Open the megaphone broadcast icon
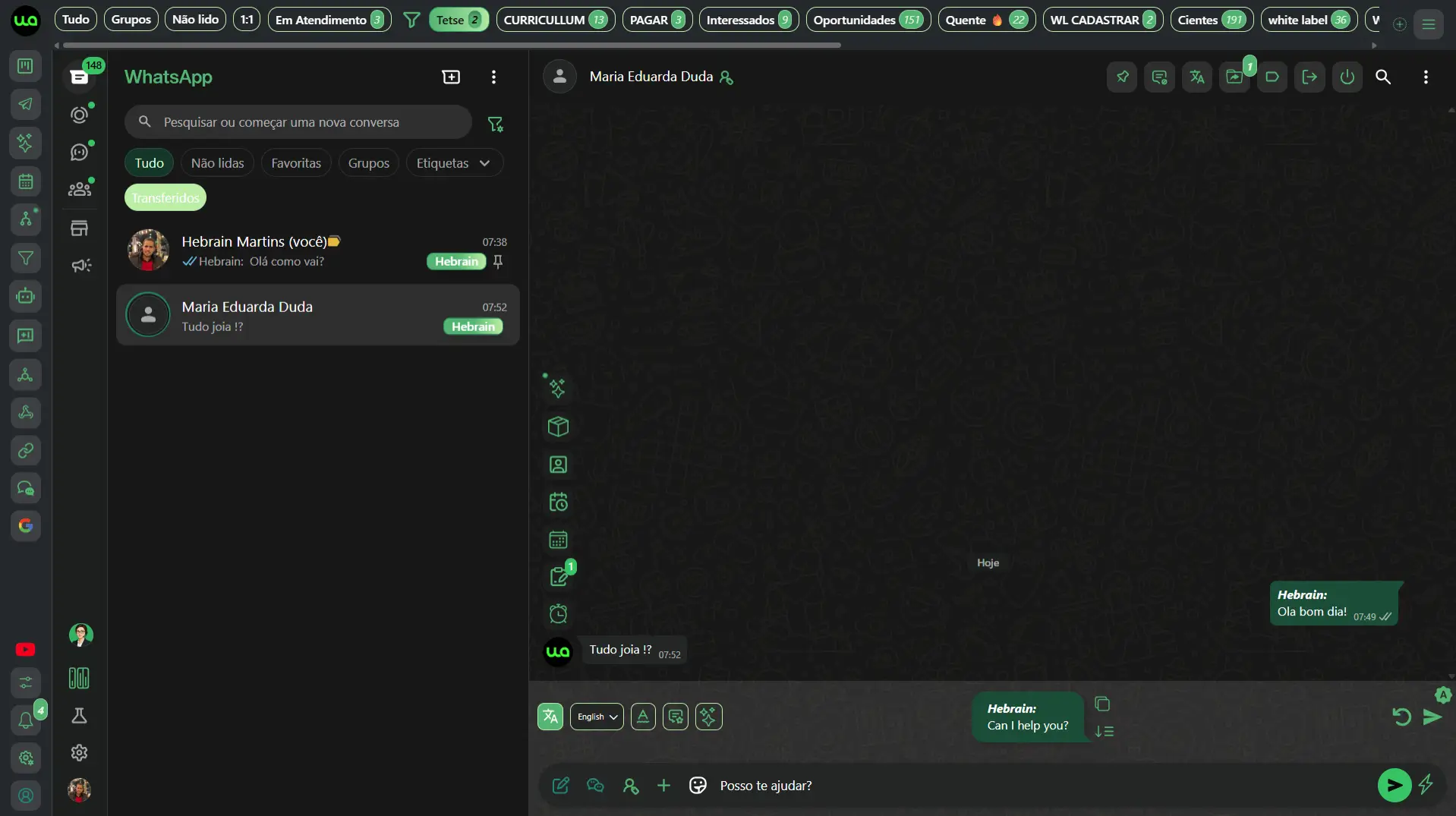 pyautogui.click(x=80, y=265)
